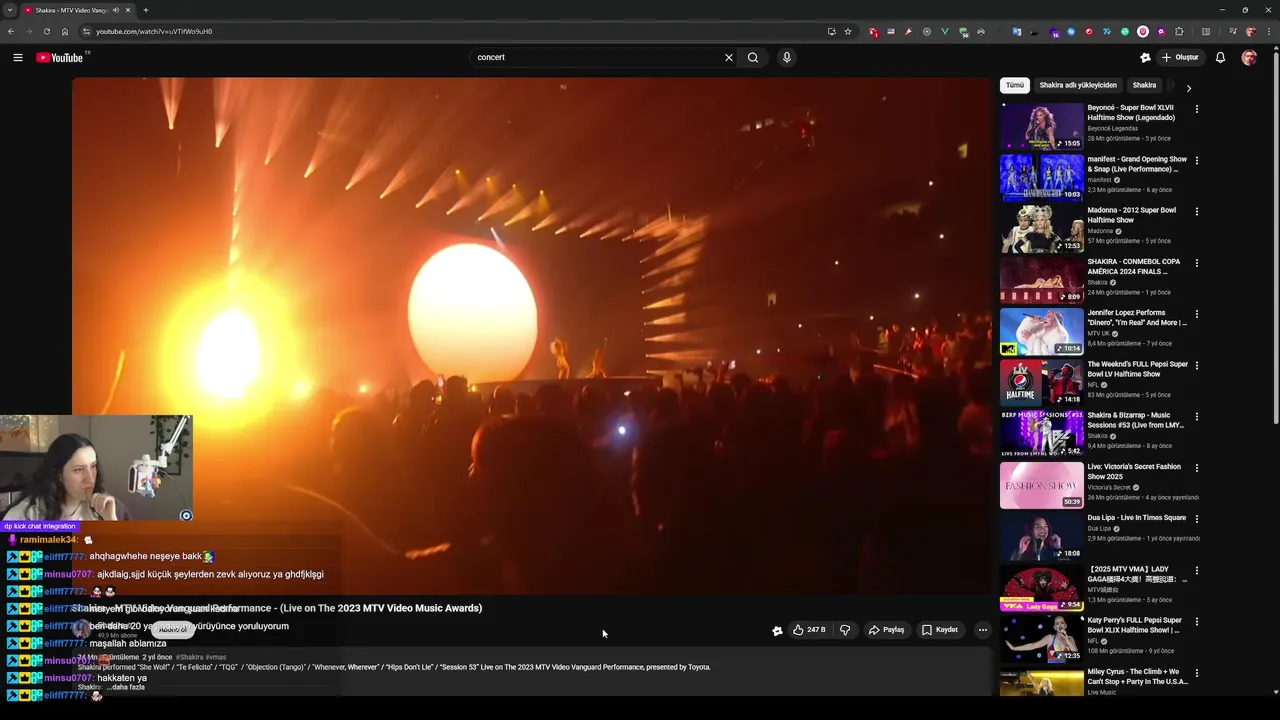
Task: Open Miley Cyrus - The Climb video title
Action: [x=1137, y=676]
